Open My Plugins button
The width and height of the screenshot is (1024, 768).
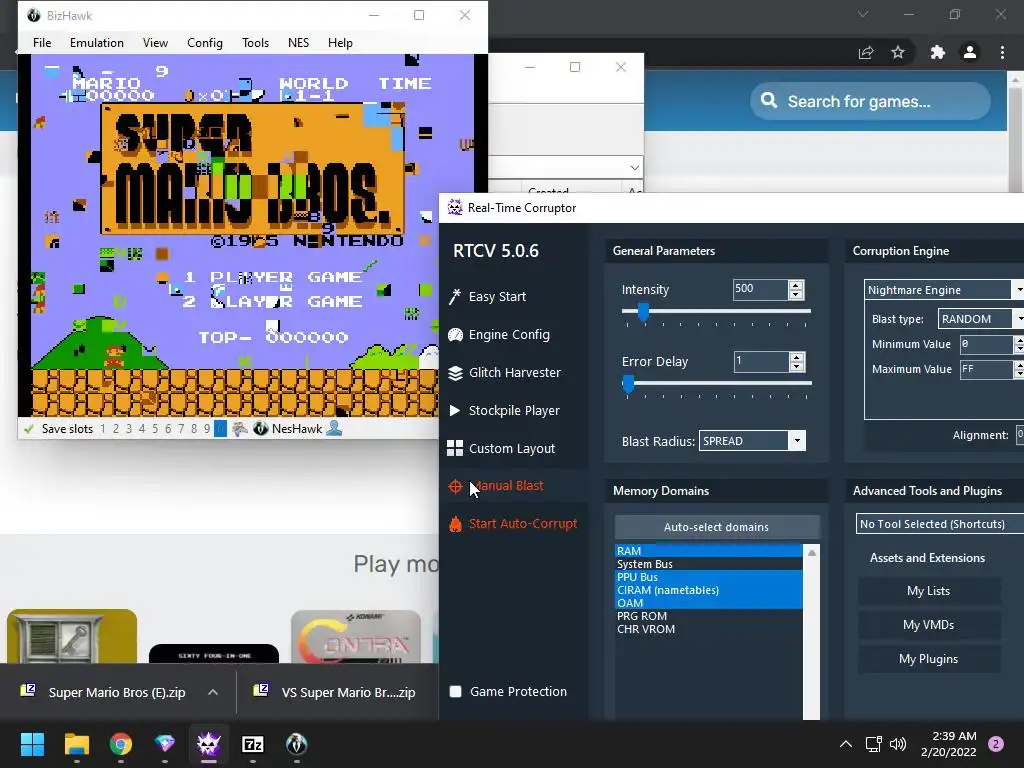coord(929,659)
